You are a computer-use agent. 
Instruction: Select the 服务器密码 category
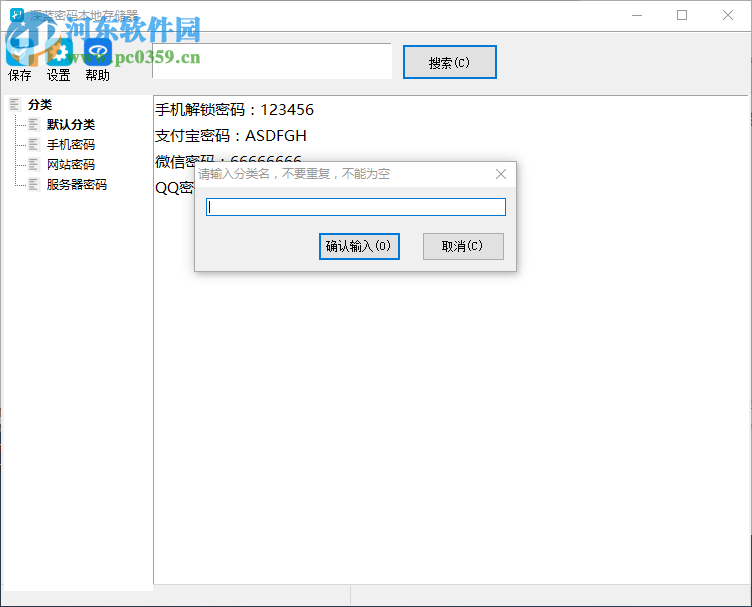[x=77, y=185]
